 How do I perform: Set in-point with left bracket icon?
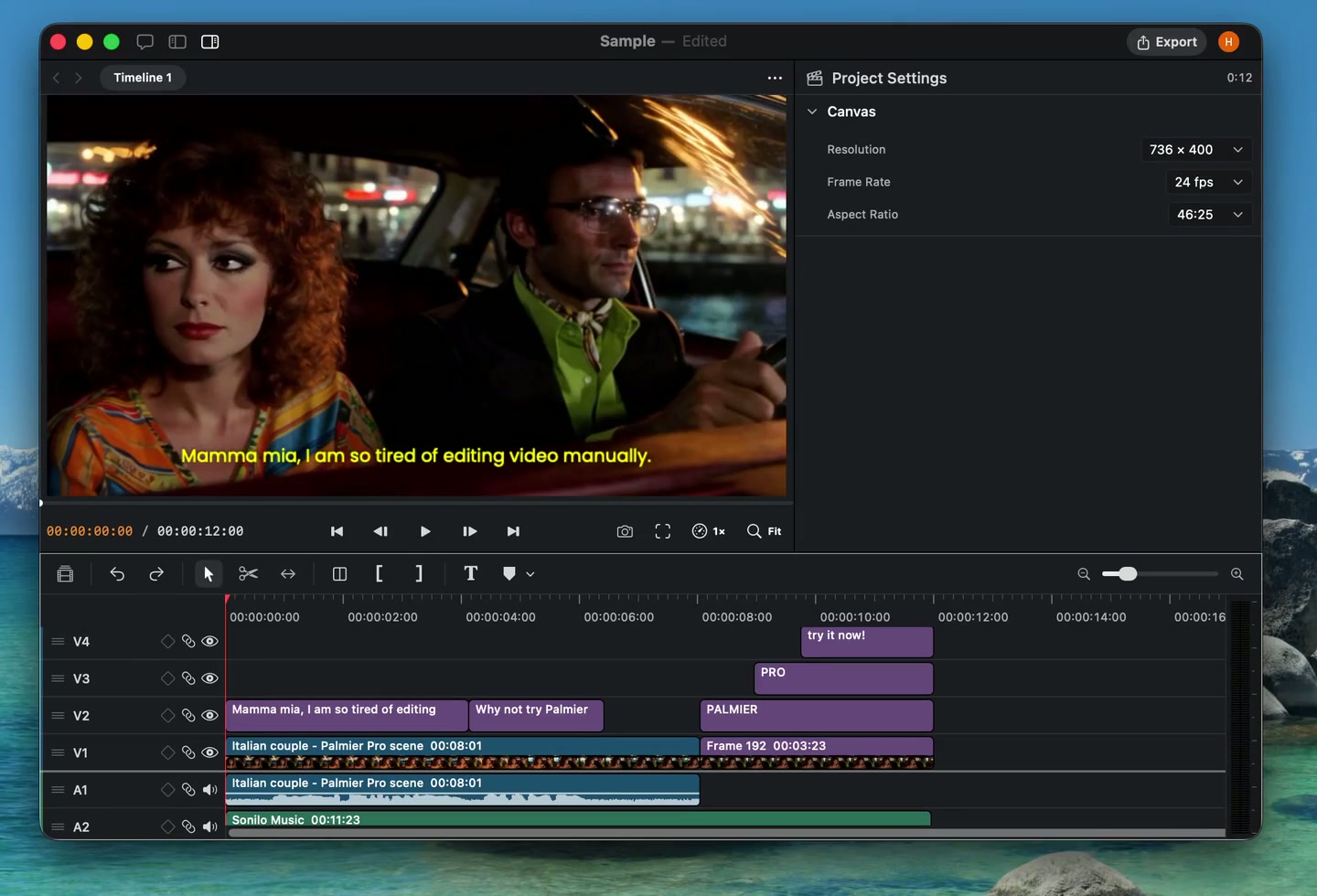[x=379, y=573]
